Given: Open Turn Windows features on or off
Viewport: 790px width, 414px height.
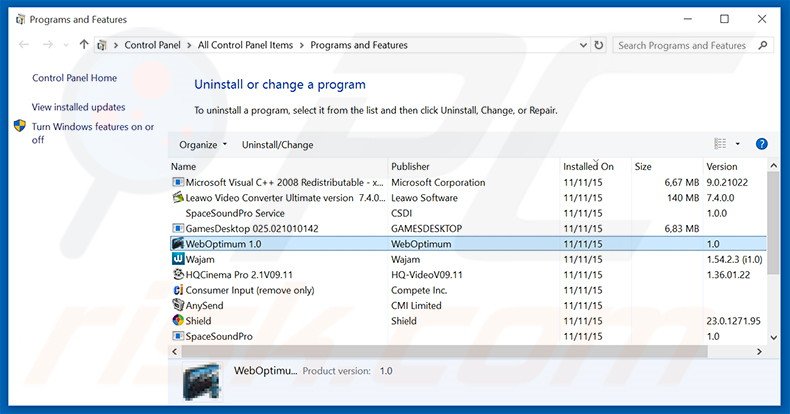Looking at the screenshot, I should pyautogui.click(x=93, y=133).
